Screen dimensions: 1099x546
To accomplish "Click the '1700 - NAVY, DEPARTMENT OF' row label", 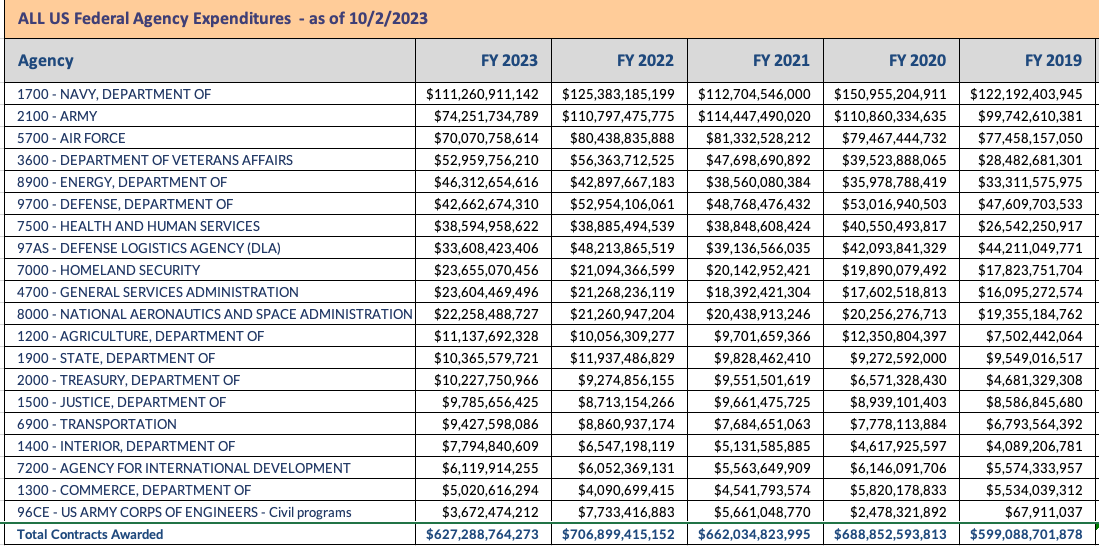I will pos(114,93).
